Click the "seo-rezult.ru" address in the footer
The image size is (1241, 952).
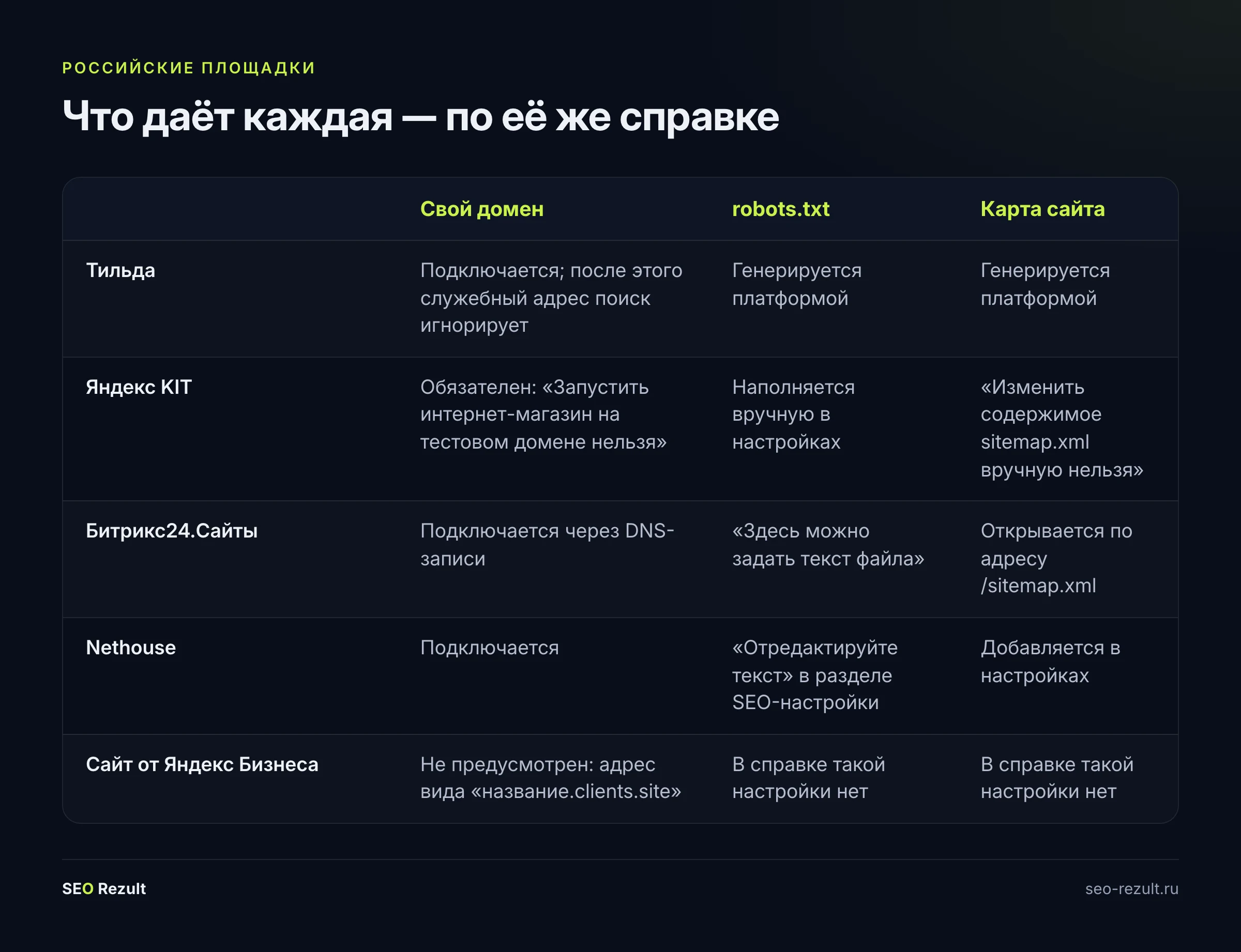pyautogui.click(x=1131, y=888)
